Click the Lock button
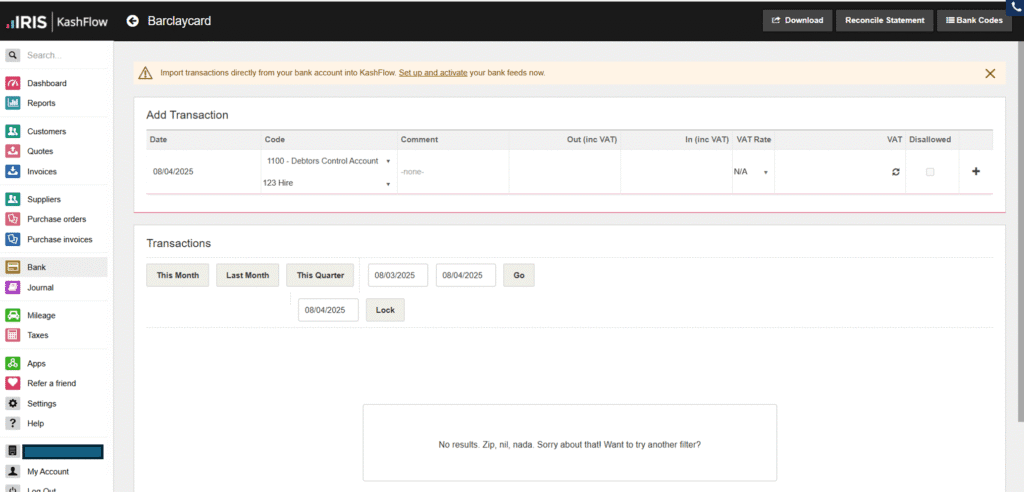The height and width of the screenshot is (492, 1024). tap(385, 310)
